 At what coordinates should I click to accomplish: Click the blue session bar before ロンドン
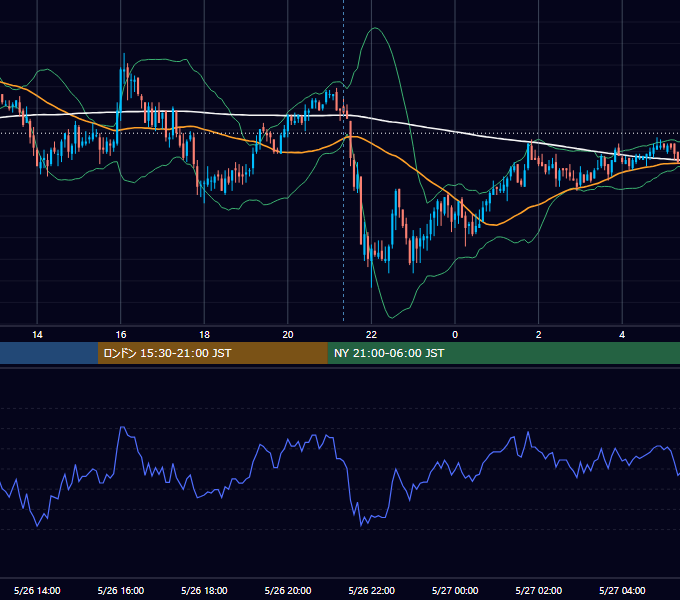49,353
